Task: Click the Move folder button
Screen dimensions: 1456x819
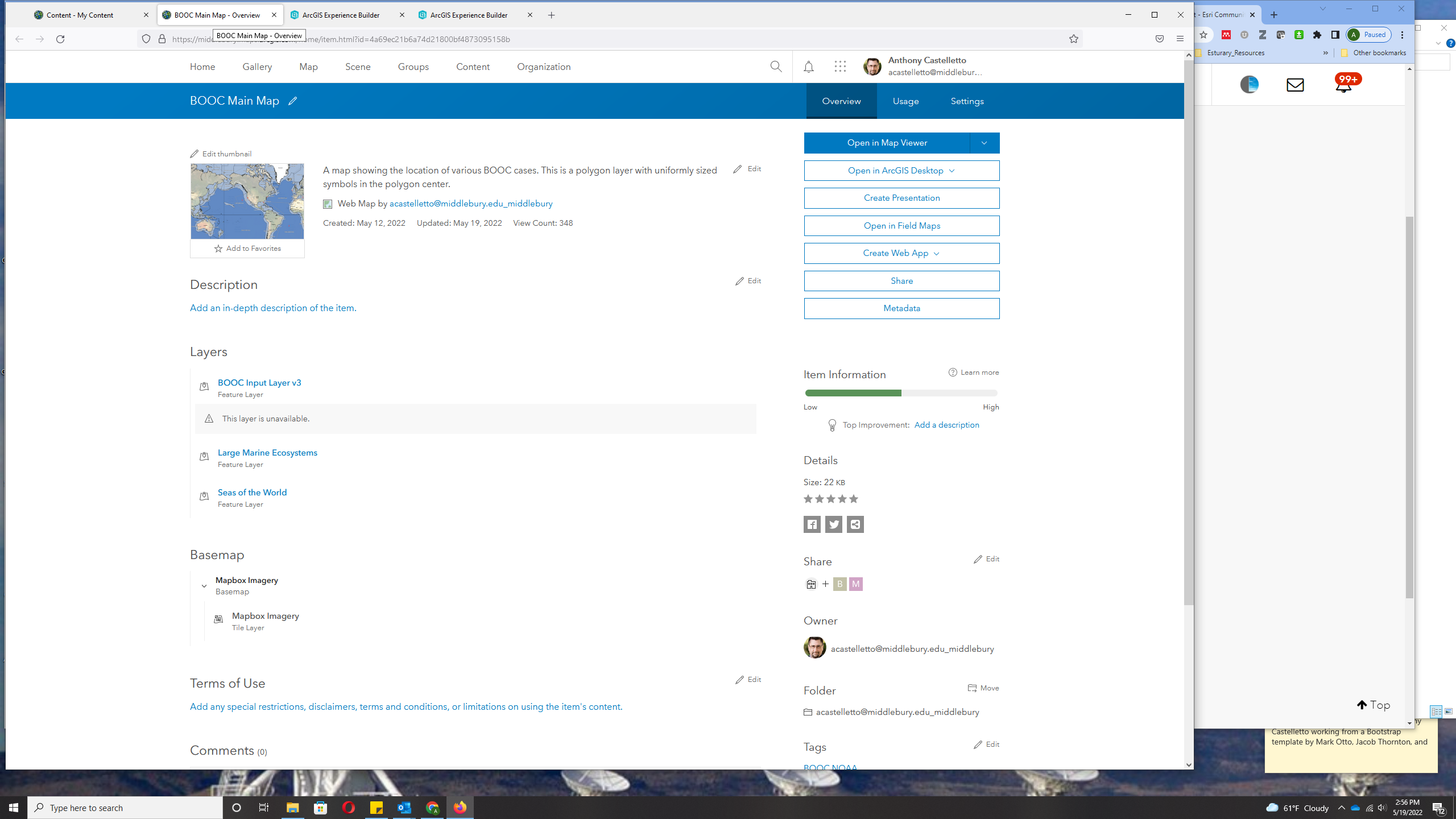Action: pyautogui.click(x=983, y=688)
